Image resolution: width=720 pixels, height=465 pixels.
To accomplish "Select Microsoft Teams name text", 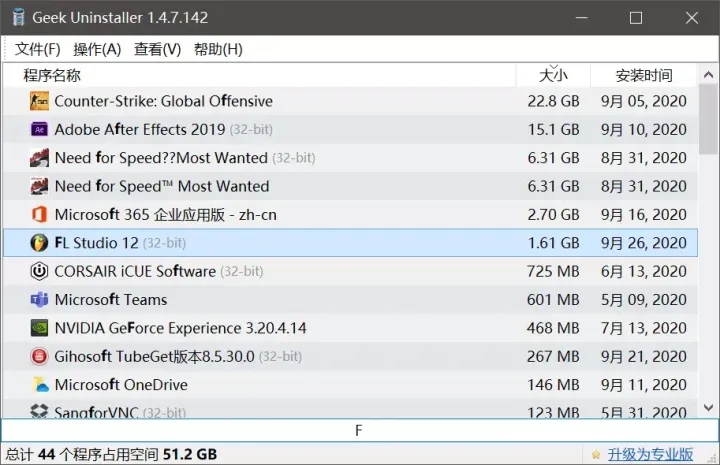I will click(x=111, y=300).
